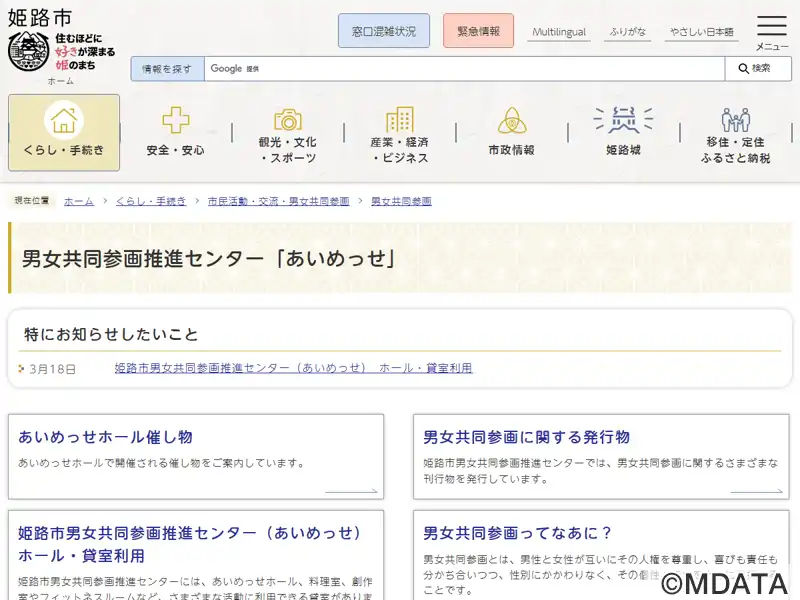Open the 観光・文化・スポーツ camera icon

point(288,121)
